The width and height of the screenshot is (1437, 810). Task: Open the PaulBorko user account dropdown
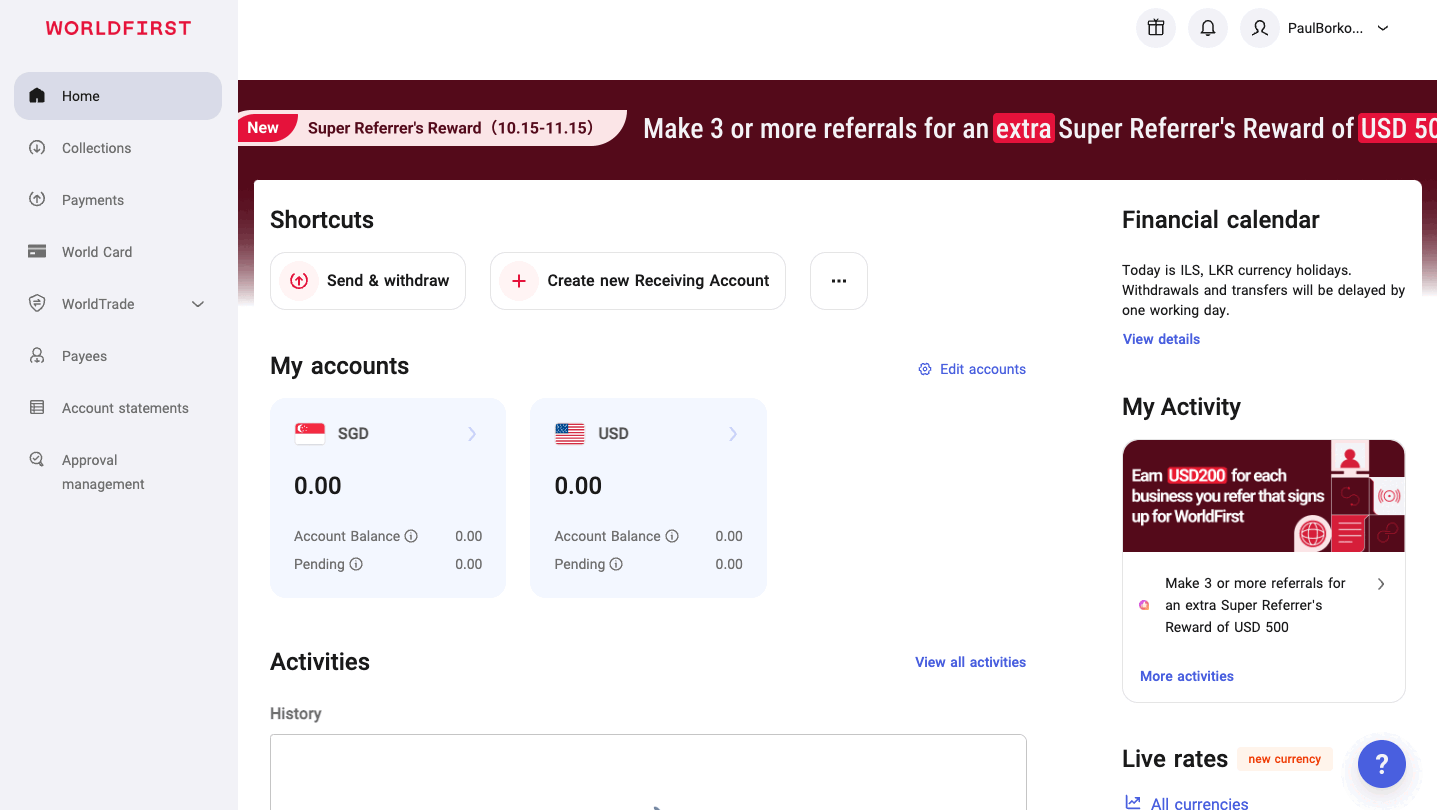tap(1383, 28)
